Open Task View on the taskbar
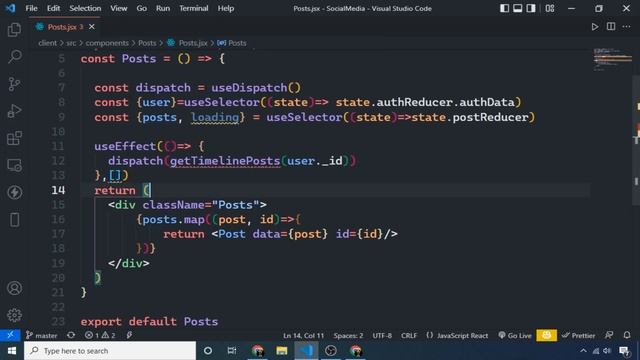640x360 pixels. tap(232, 351)
